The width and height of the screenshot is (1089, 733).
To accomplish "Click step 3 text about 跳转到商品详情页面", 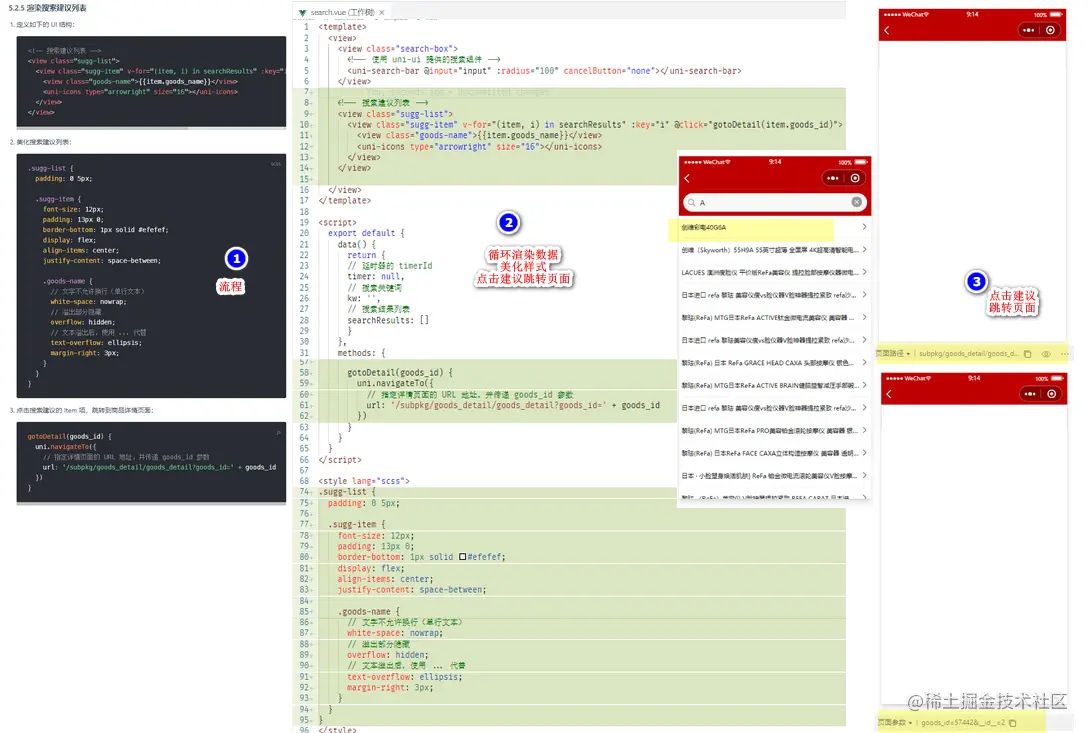I will tap(81, 411).
